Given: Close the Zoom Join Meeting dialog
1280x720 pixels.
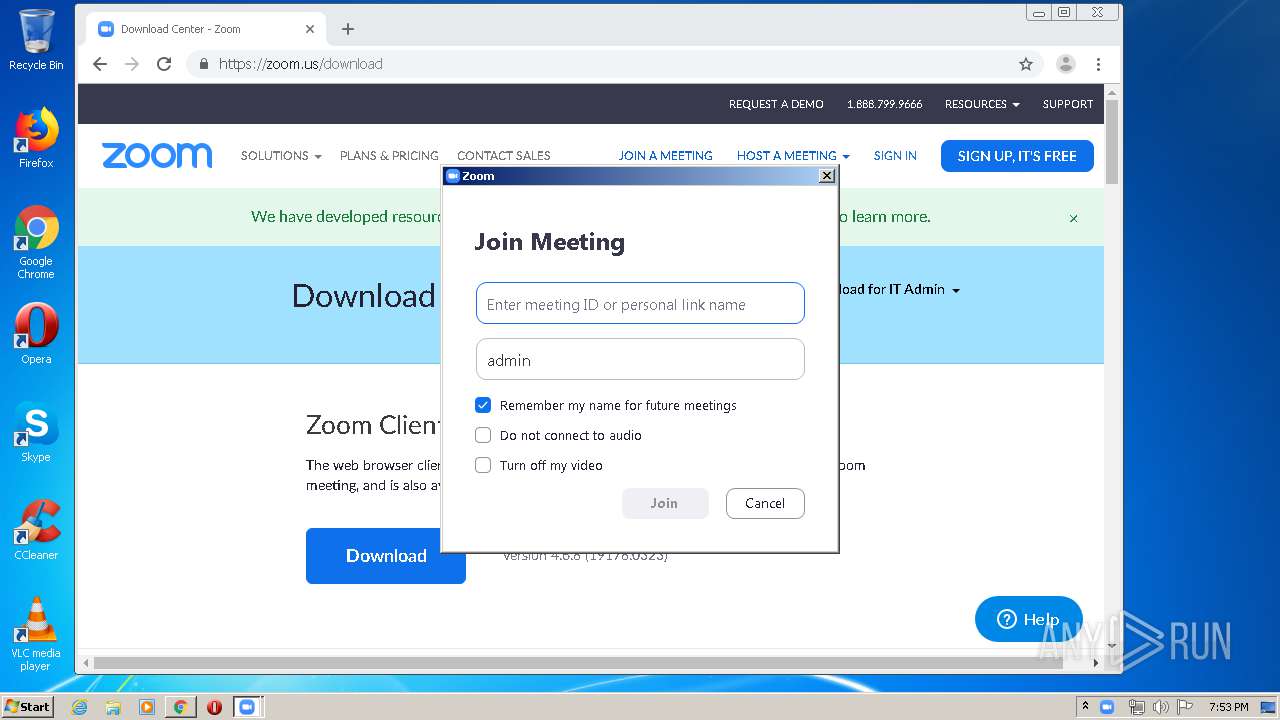Looking at the screenshot, I should [826, 176].
